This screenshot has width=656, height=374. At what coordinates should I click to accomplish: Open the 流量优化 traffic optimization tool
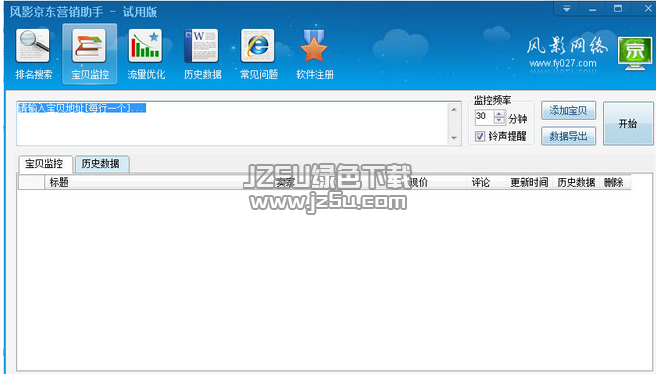coord(146,54)
